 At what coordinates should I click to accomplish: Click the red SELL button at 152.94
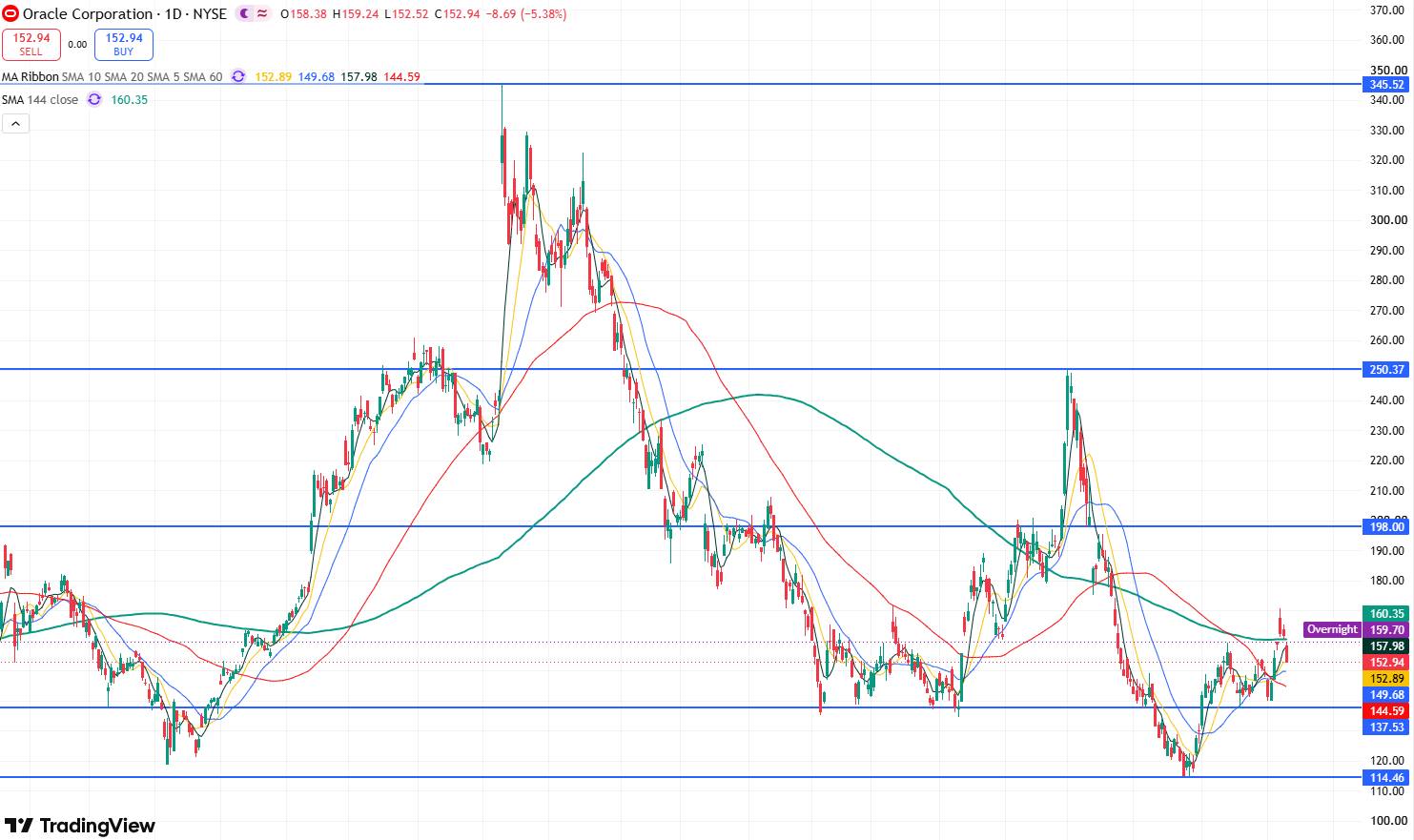pos(31,45)
